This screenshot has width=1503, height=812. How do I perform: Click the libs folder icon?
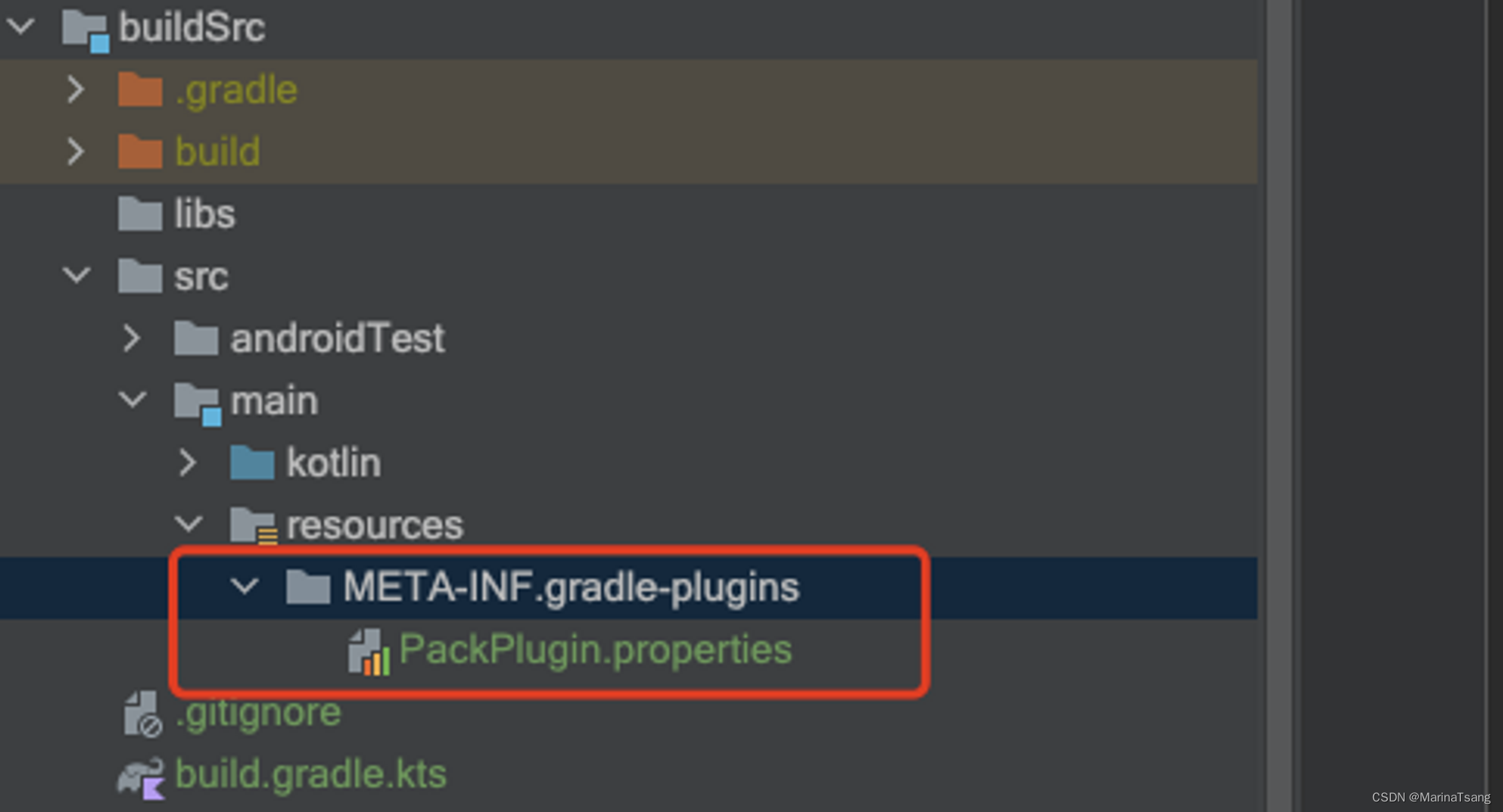(x=141, y=214)
